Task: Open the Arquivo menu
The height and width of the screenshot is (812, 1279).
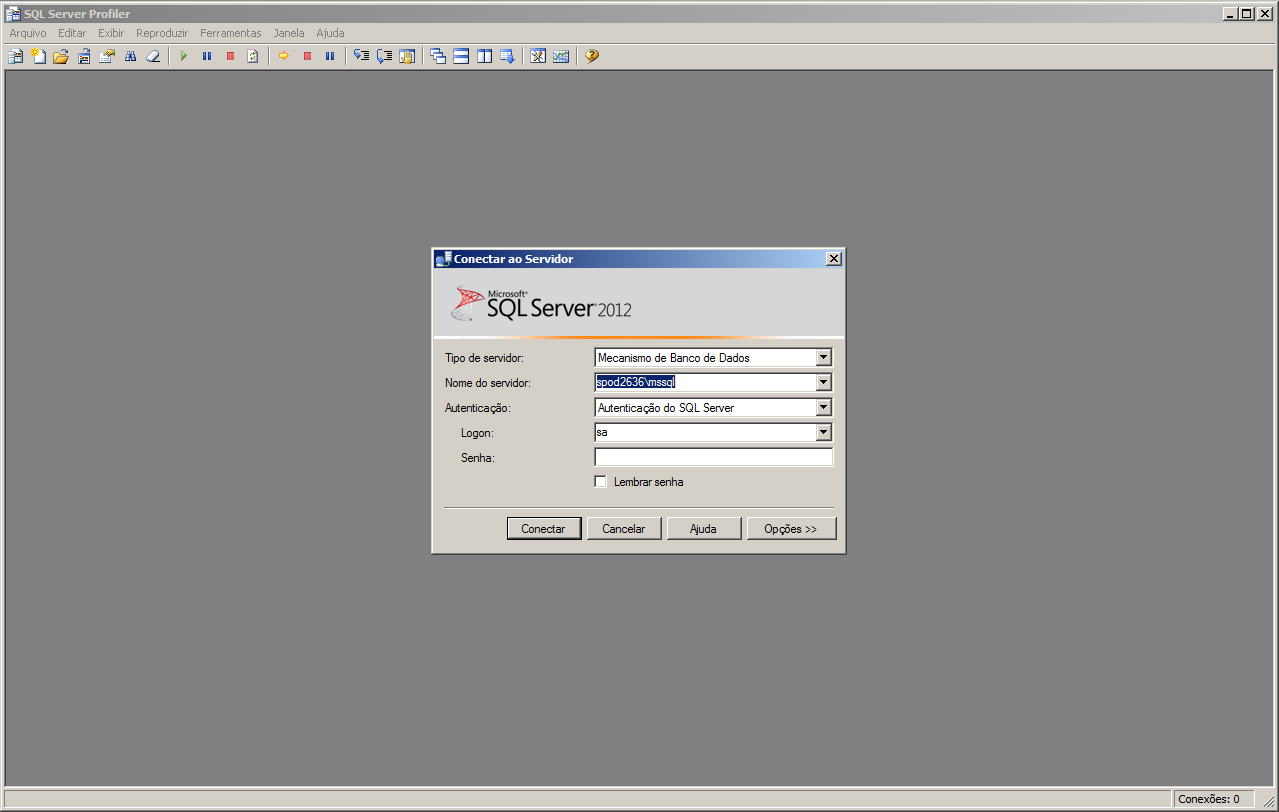Action: (28, 33)
